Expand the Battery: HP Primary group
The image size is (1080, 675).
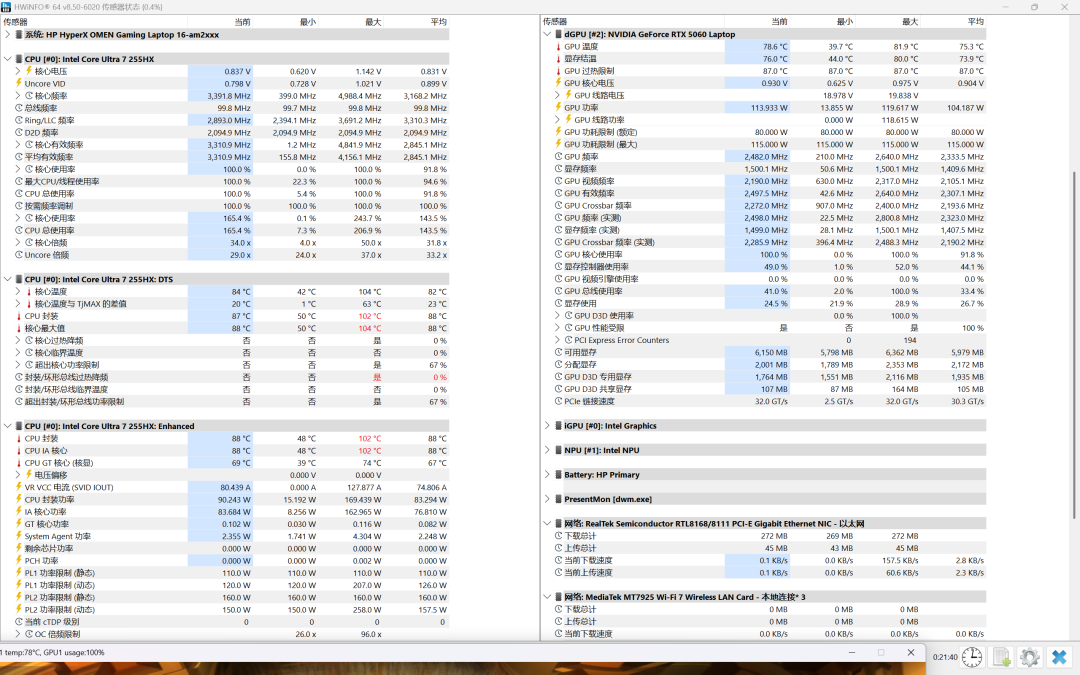(548, 475)
